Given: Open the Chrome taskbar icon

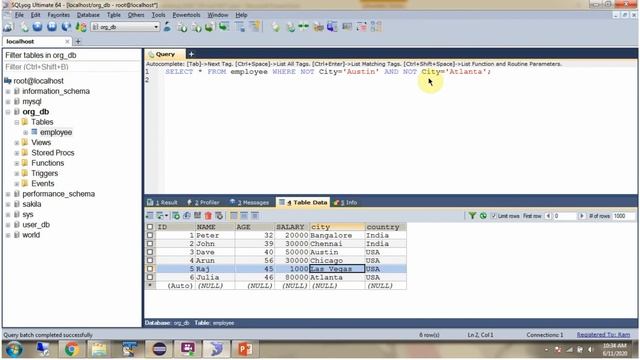Looking at the screenshot, I should click(72, 349).
